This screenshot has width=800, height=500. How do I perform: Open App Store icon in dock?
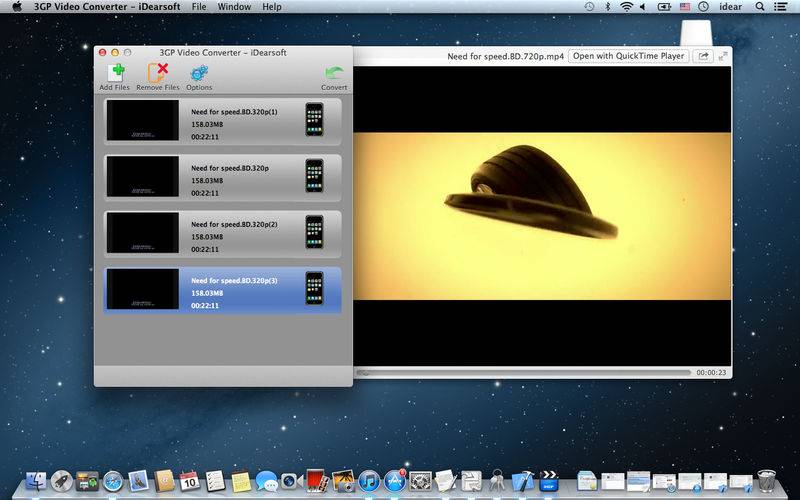394,481
